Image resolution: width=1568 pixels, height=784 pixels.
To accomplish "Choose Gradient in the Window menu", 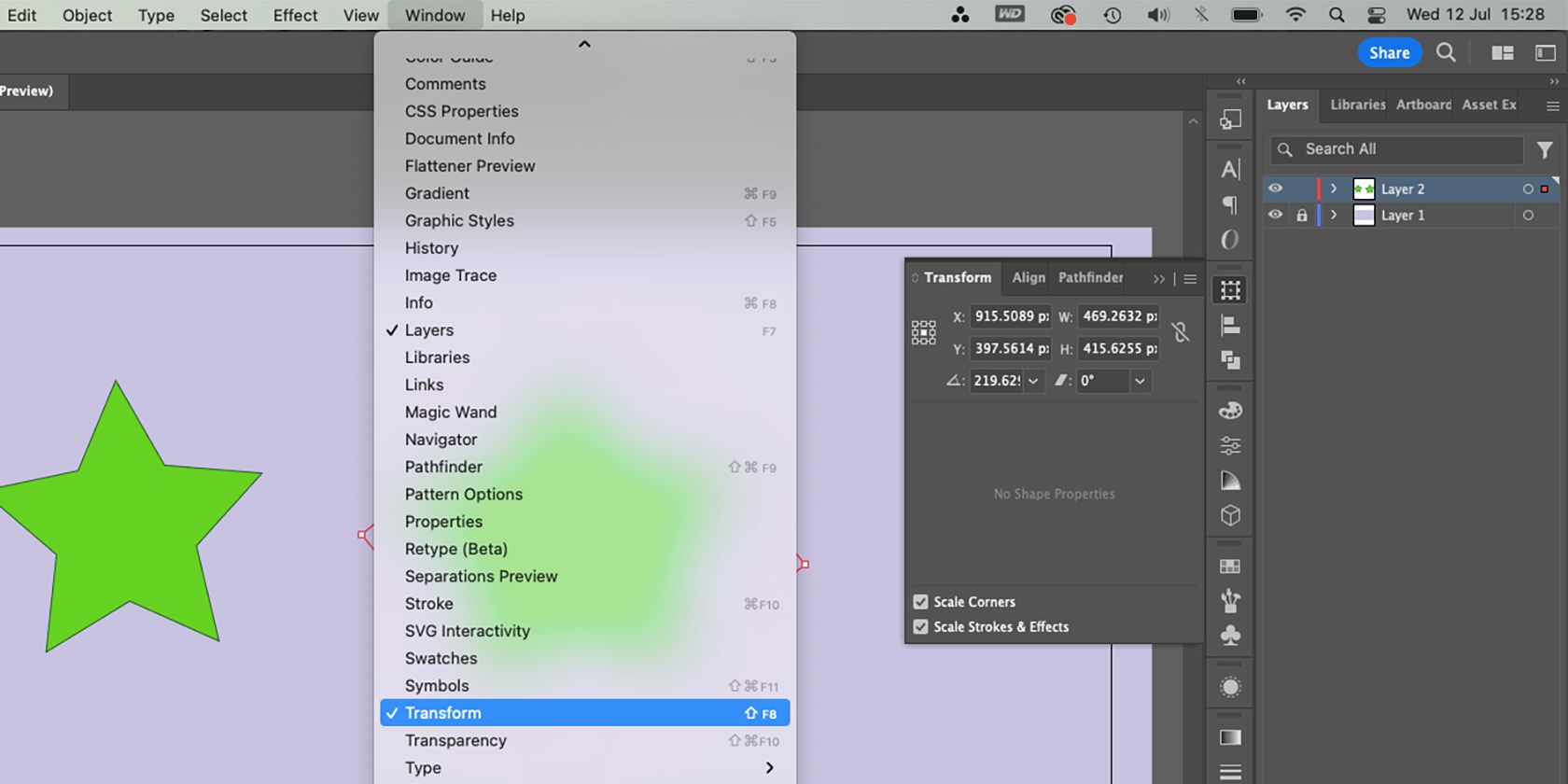I will pyautogui.click(x=585, y=193).
